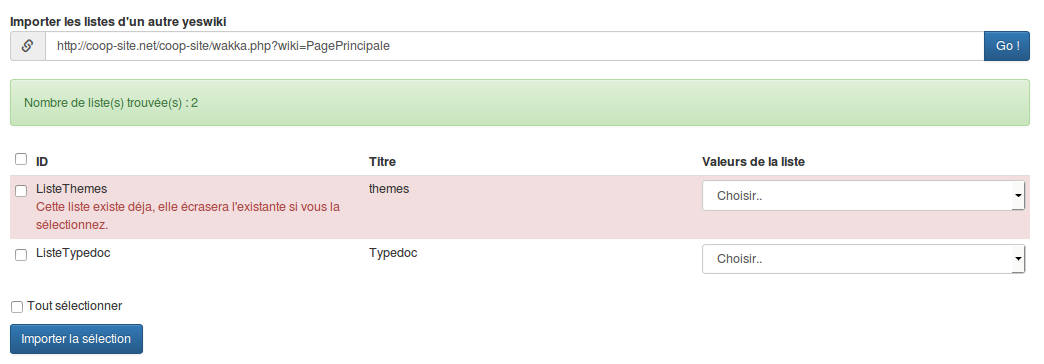Viewport: 1044px width, 364px height.
Task: Click the Titre column header
Action: pyautogui.click(x=382, y=162)
